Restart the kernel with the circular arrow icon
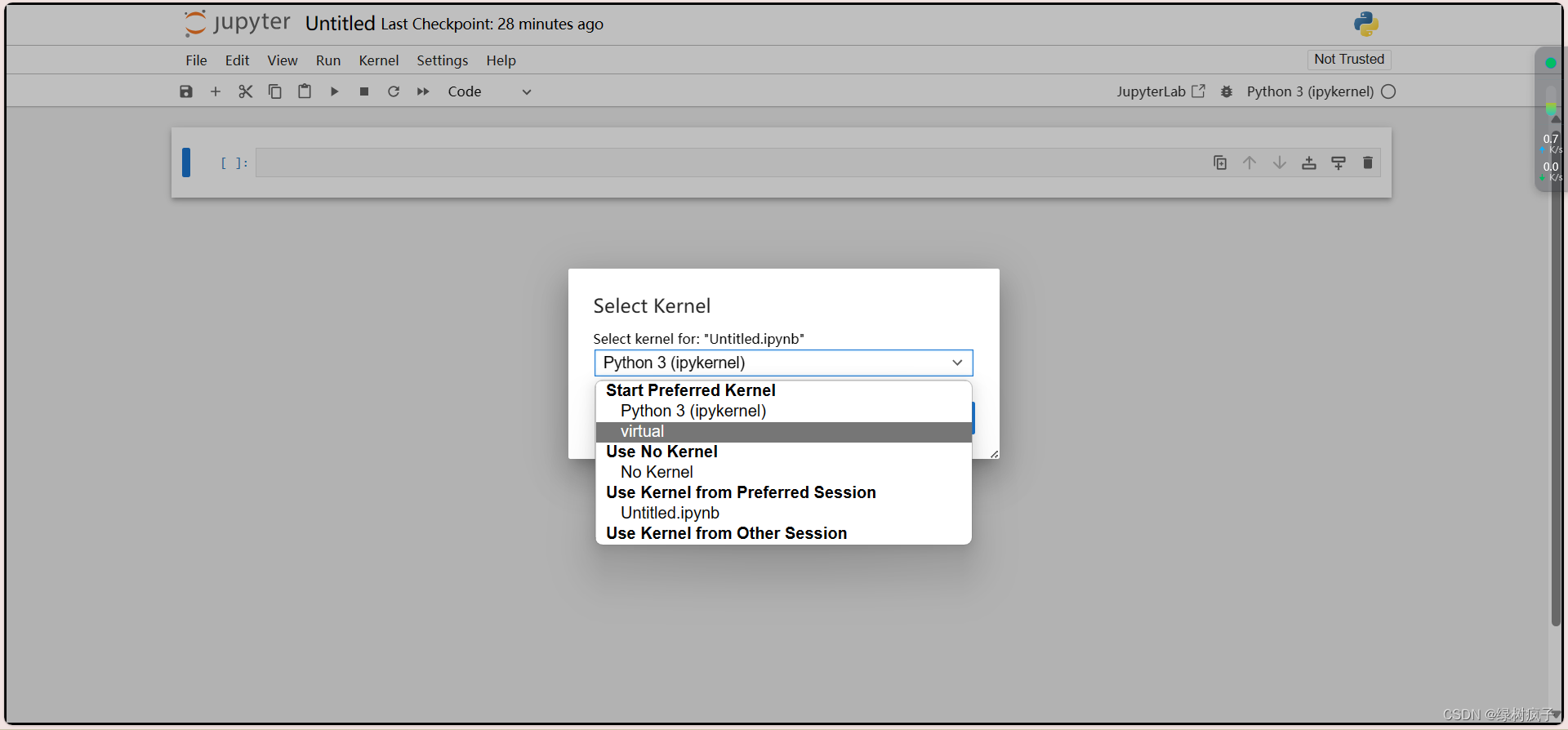This screenshot has width=1568, height=730. click(x=394, y=91)
